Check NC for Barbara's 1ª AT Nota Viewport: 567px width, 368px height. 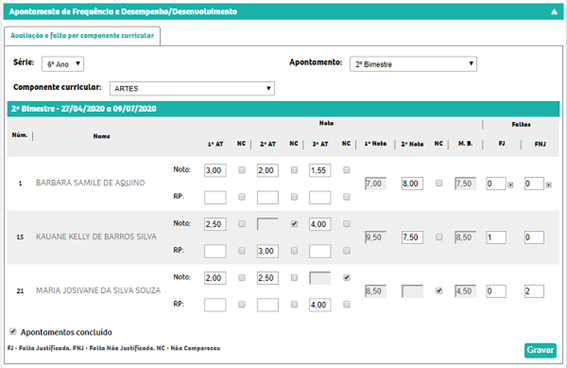242,170
